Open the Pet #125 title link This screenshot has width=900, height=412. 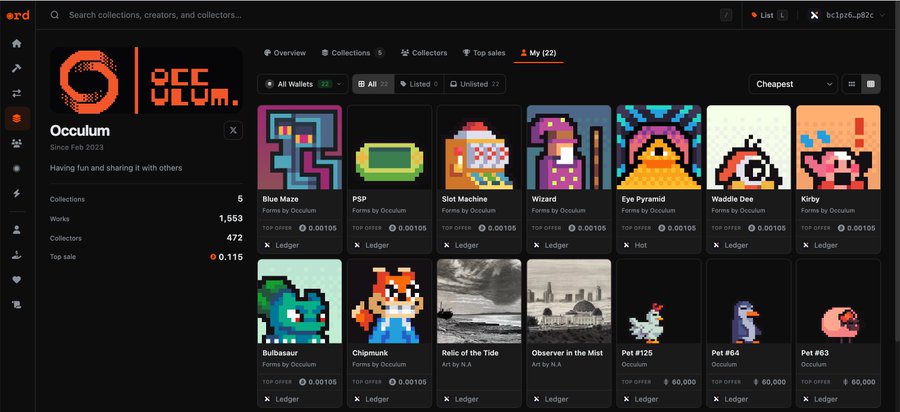637,353
